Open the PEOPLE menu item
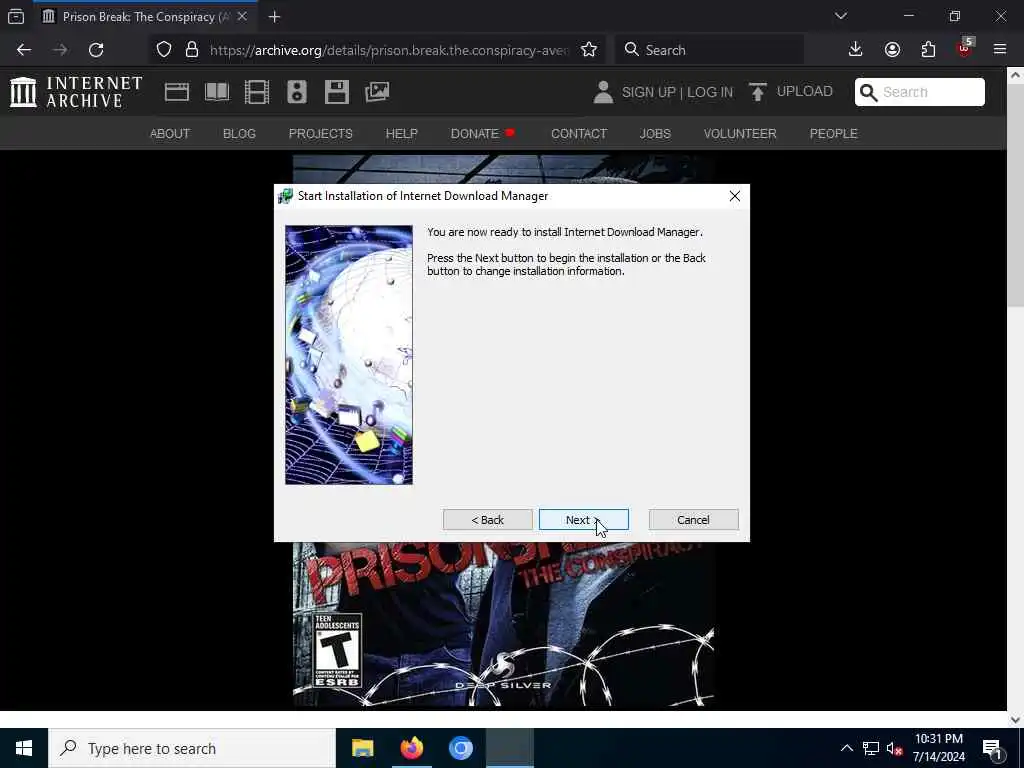Viewport: 1024px width, 768px height. point(833,133)
